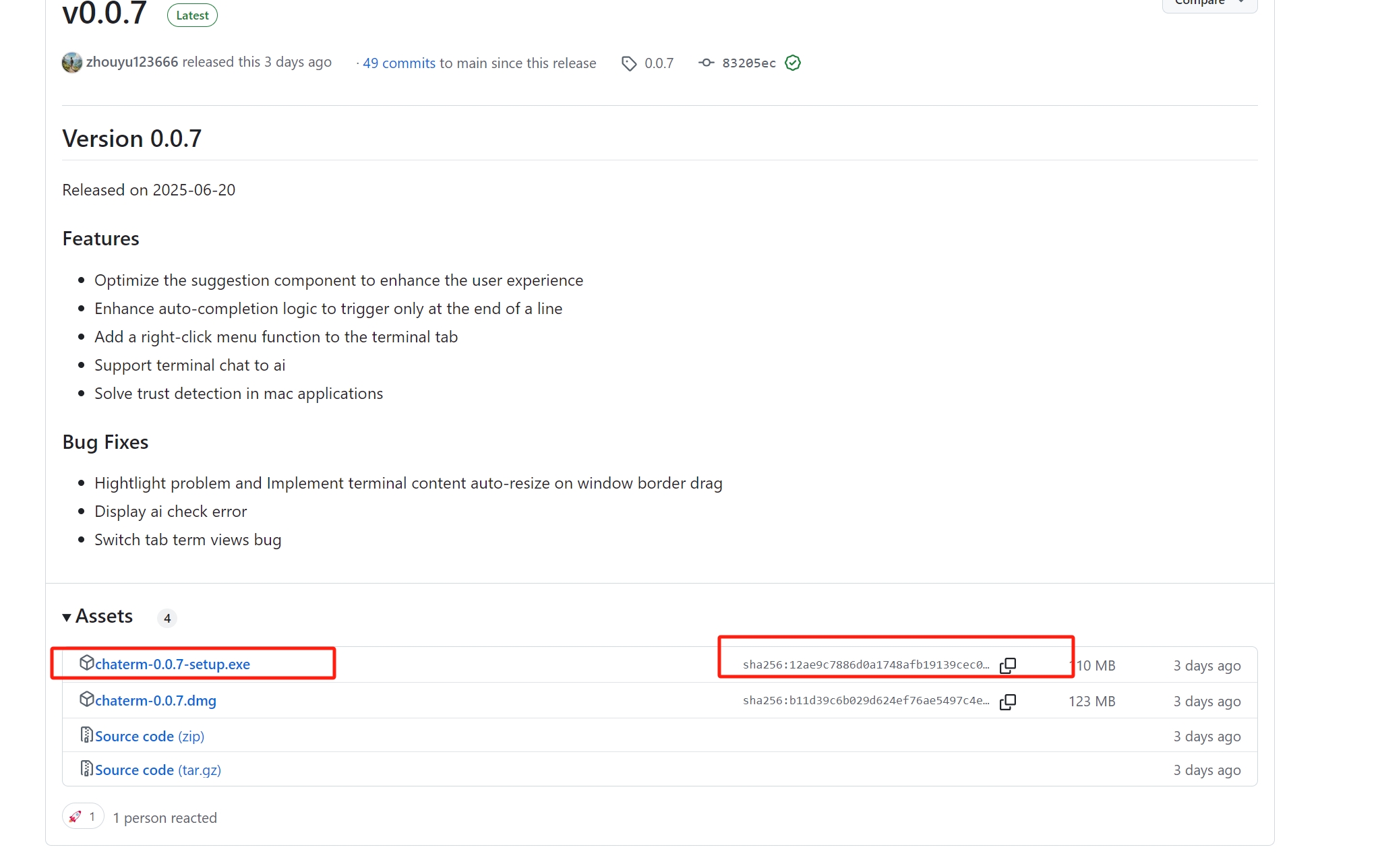
Task: Click the Latest release badge
Action: pyautogui.click(x=192, y=15)
